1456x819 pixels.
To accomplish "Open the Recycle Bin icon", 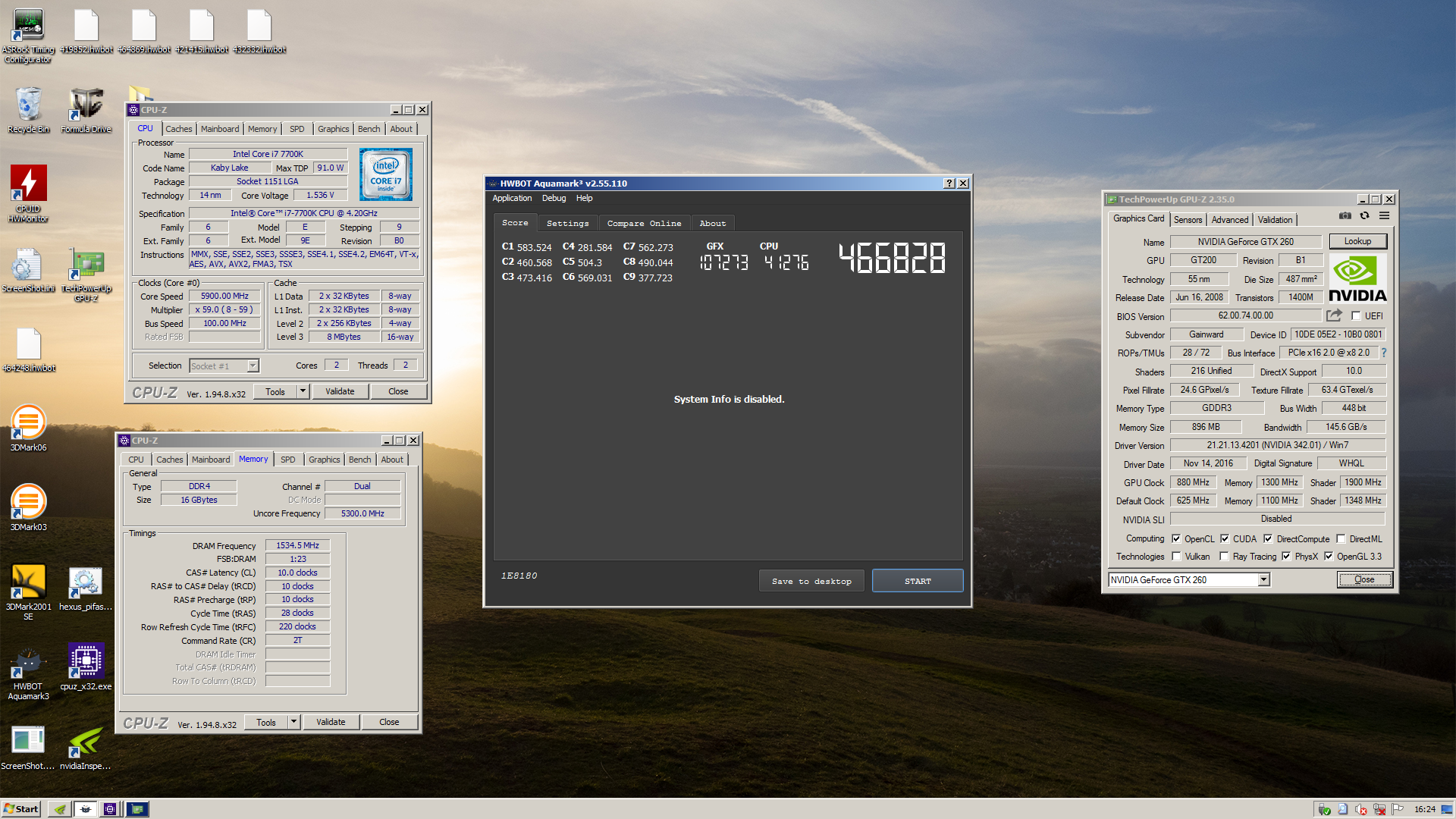I will pyautogui.click(x=28, y=110).
